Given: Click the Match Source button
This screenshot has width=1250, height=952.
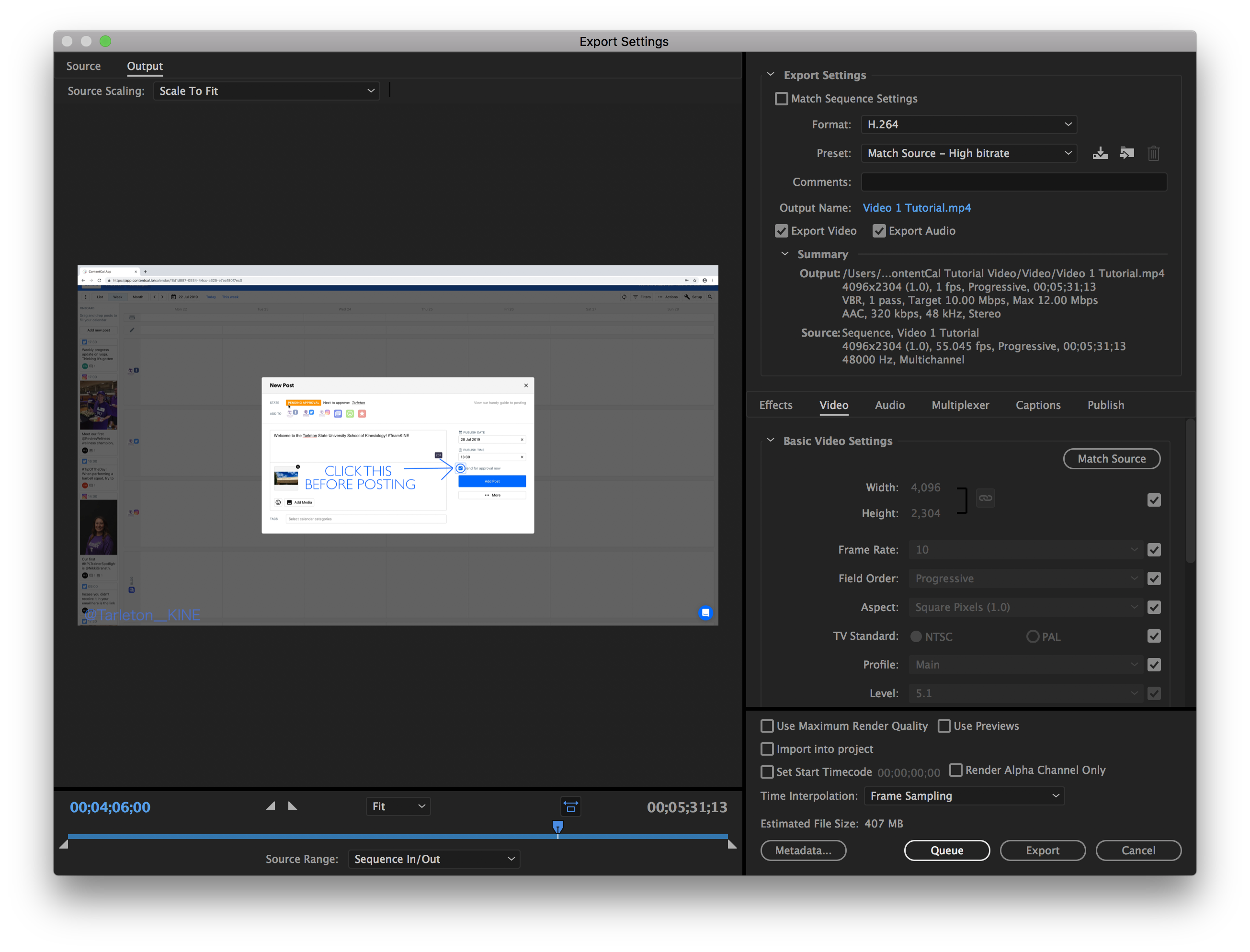Looking at the screenshot, I should 1111,459.
